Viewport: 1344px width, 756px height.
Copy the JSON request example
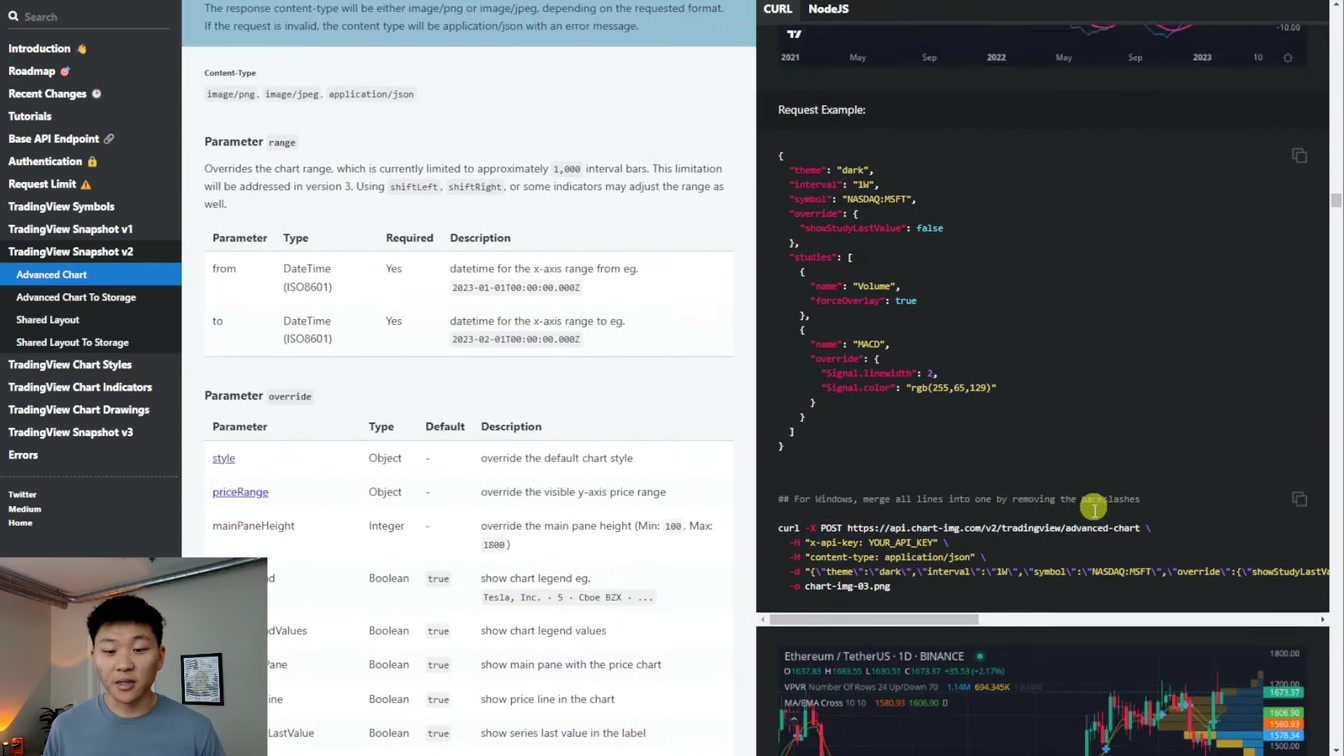click(1299, 156)
